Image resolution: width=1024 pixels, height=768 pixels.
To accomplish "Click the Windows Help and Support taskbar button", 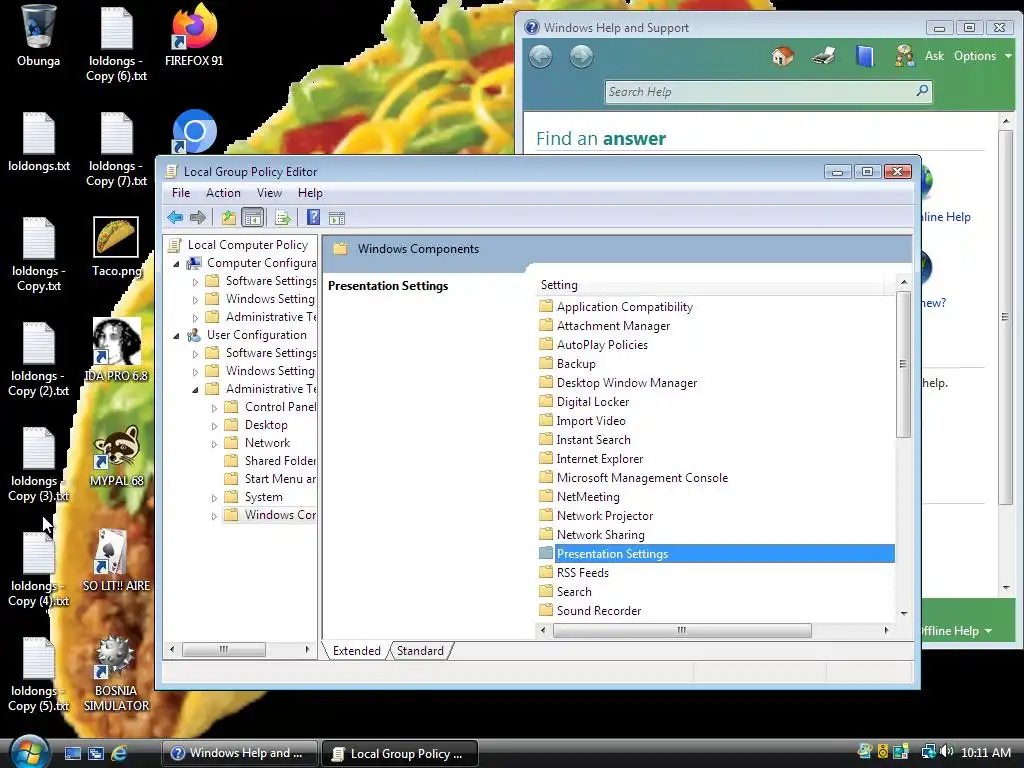I will pos(240,753).
